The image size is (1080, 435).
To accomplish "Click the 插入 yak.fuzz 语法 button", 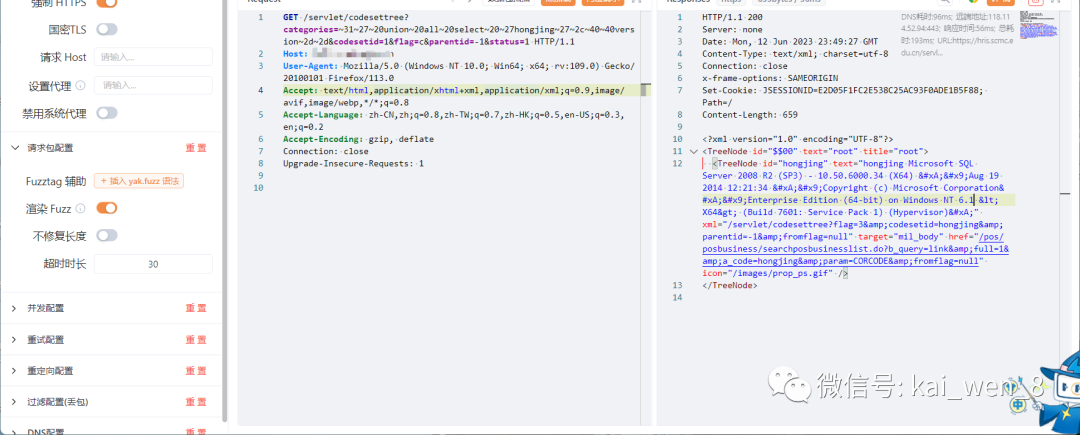I will 139,181.
